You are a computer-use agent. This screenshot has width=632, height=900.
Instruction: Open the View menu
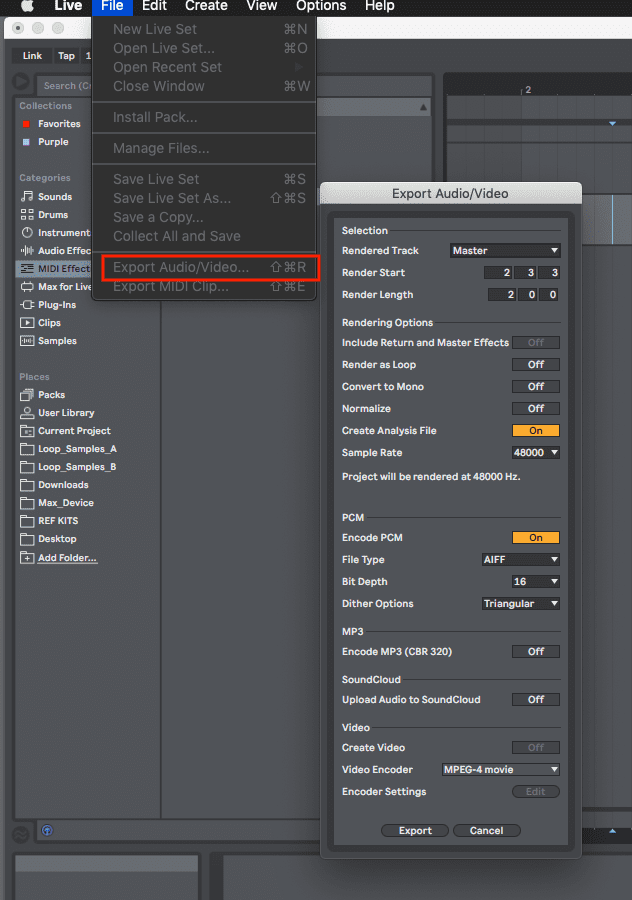pos(262,6)
